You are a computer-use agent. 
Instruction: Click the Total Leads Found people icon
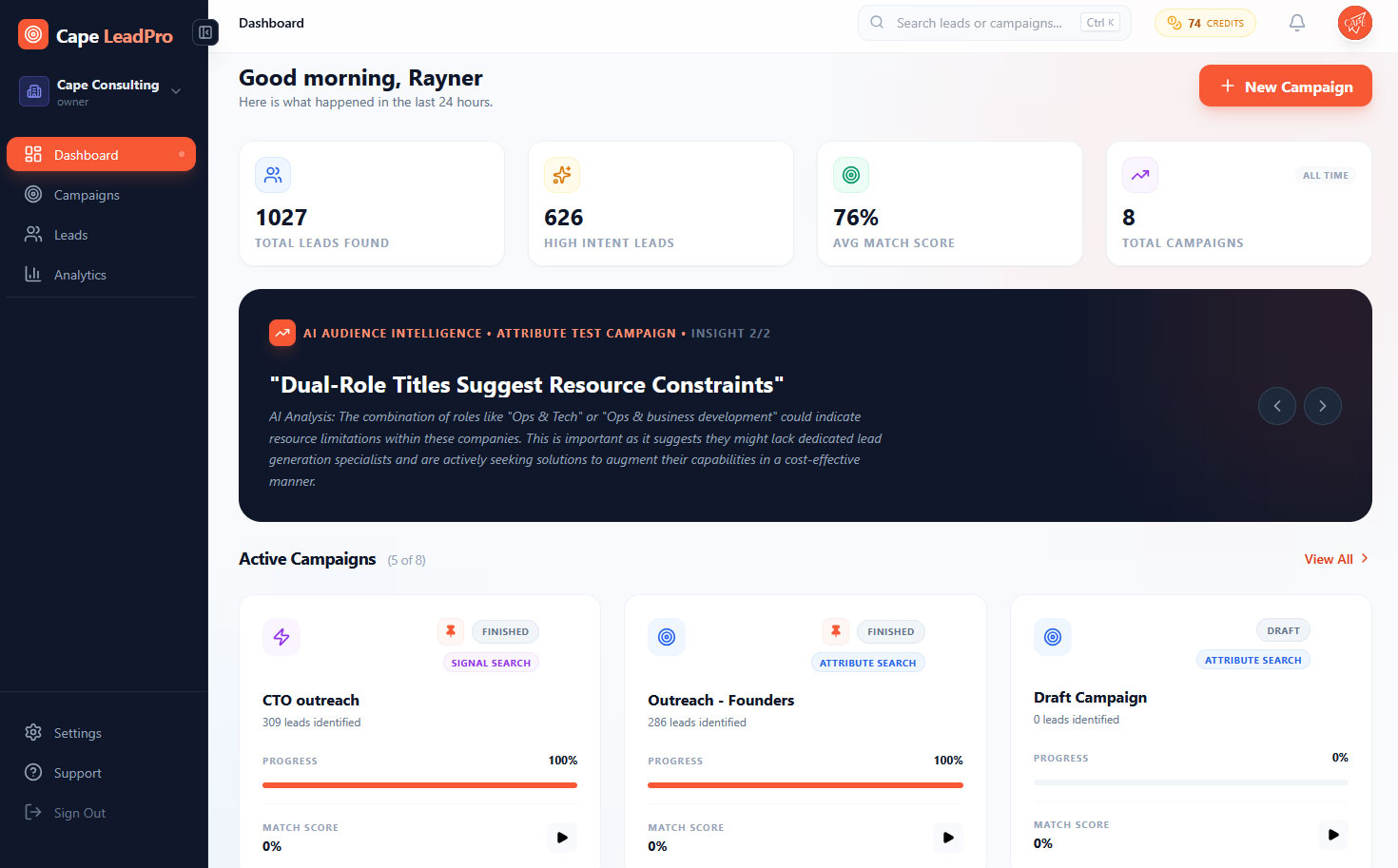(273, 175)
